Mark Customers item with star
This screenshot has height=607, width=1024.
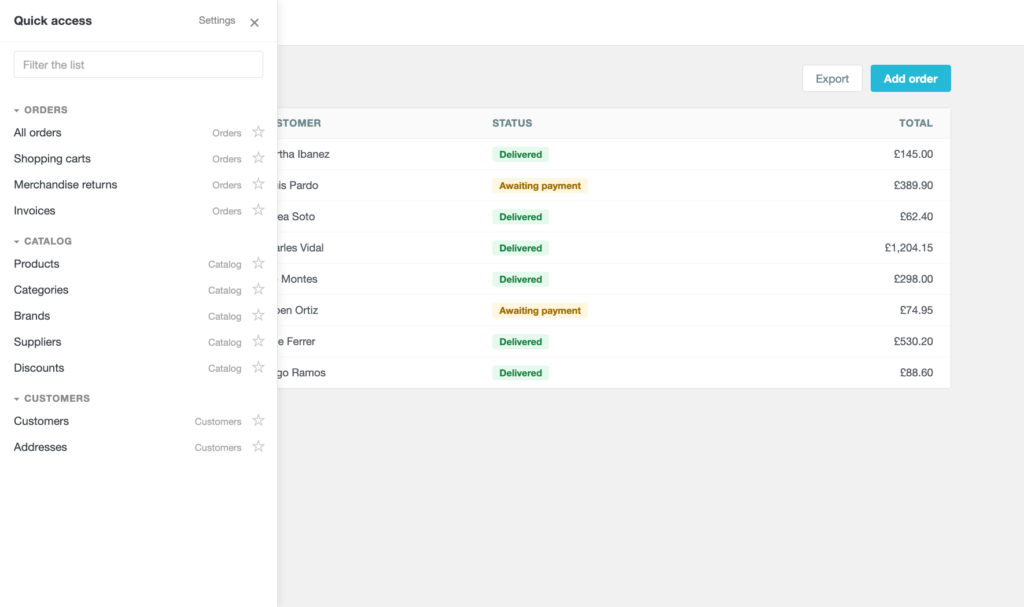[x=259, y=421]
